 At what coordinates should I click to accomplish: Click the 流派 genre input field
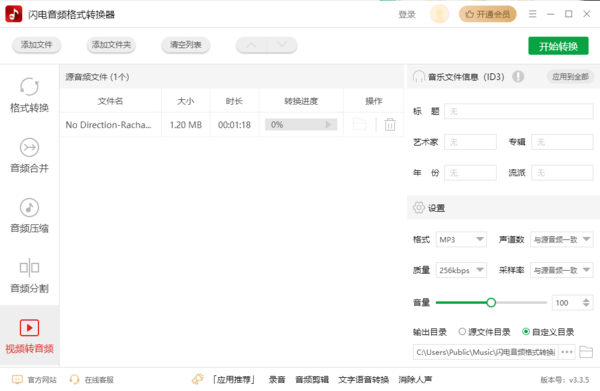(x=562, y=173)
